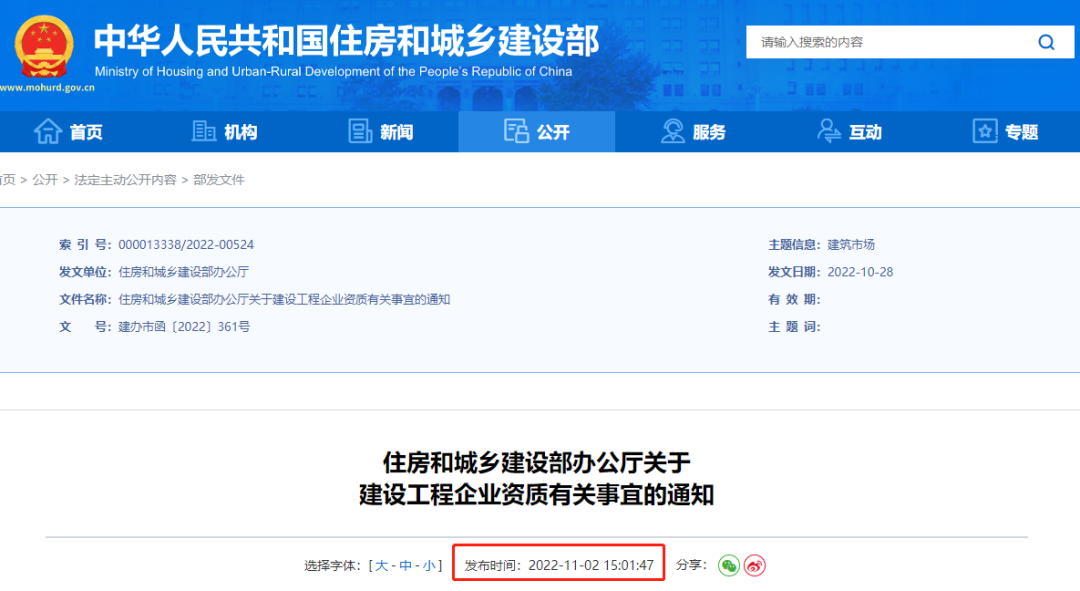Screen dimensions: 1080x591
Task: Open the 互动 nav label
Action: point(866,132)
